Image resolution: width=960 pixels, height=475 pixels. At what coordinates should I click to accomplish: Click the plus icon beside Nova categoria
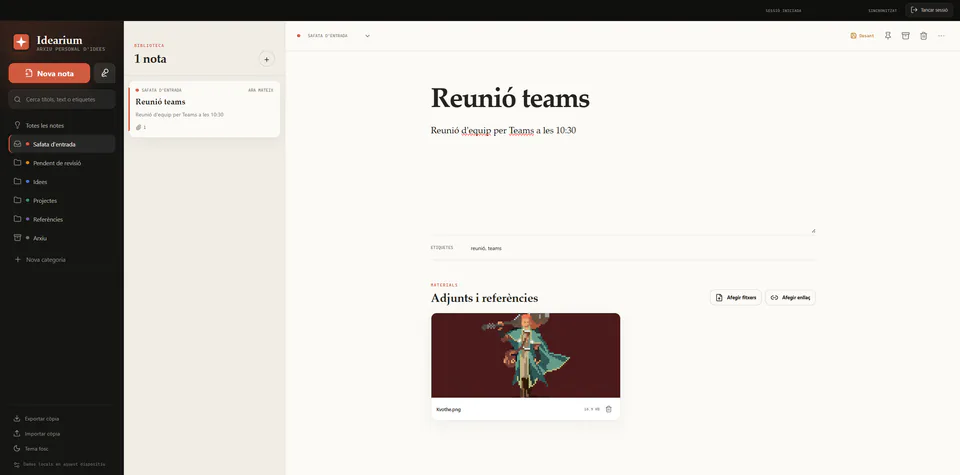pyautogui.click(x=17, y=260)
